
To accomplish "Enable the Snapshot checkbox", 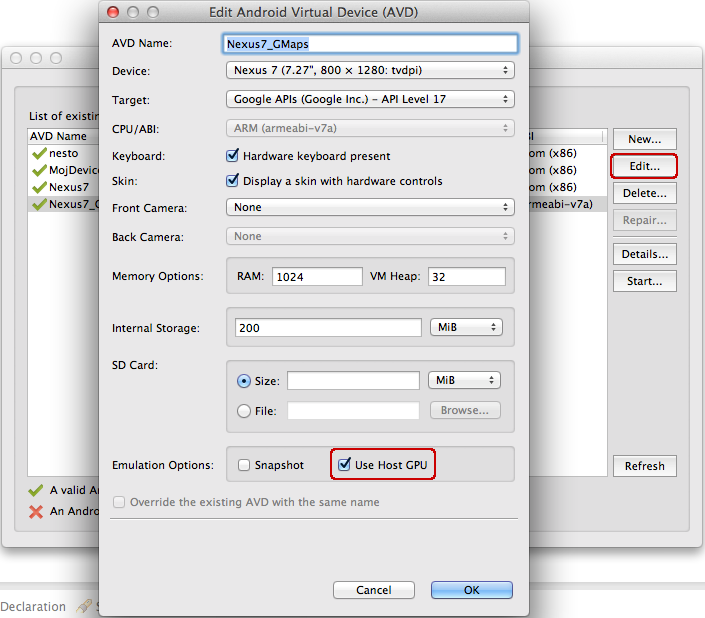I will pyautogui.click(x=244, y=465).
